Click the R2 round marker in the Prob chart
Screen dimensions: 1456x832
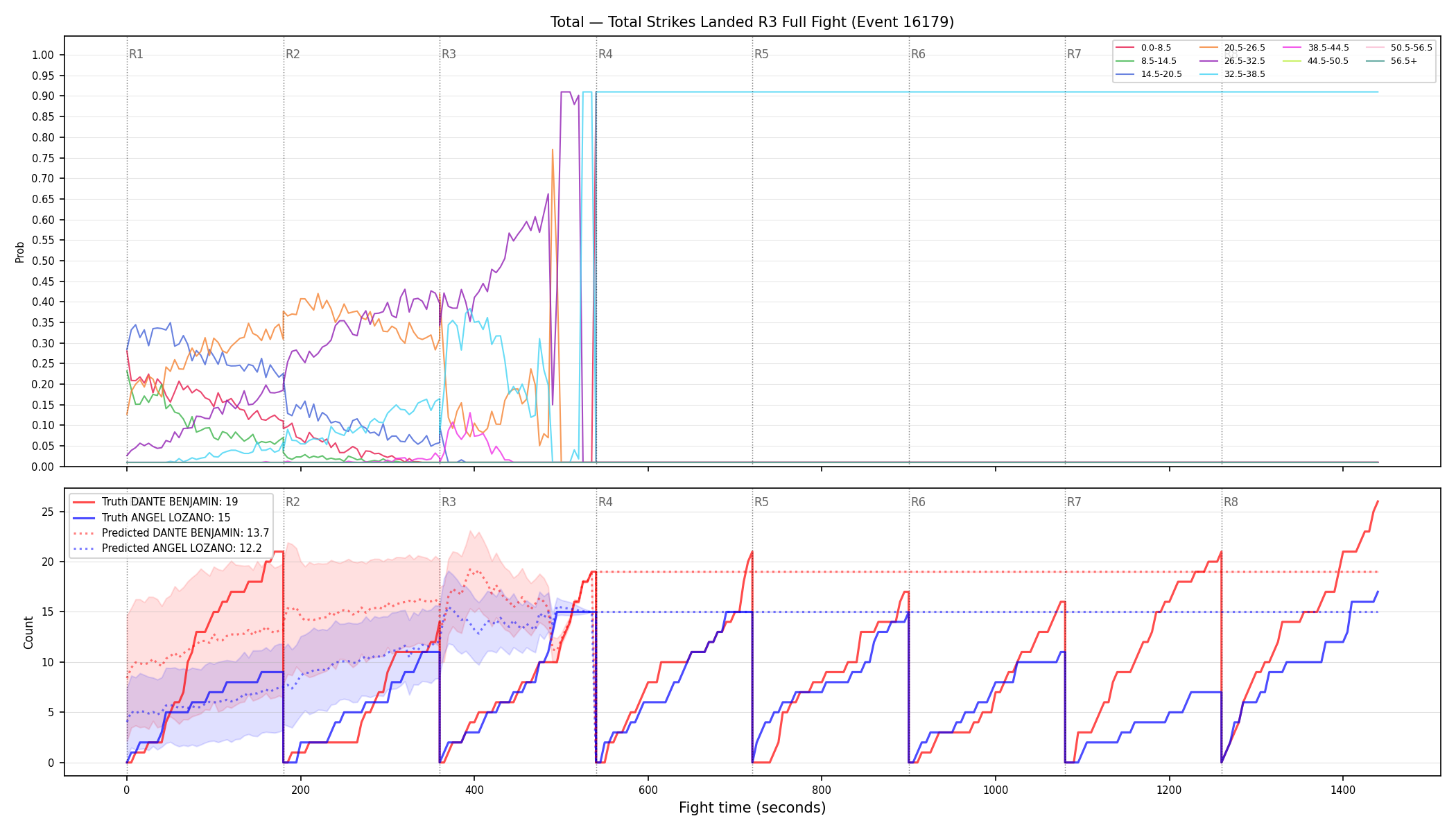293,54
